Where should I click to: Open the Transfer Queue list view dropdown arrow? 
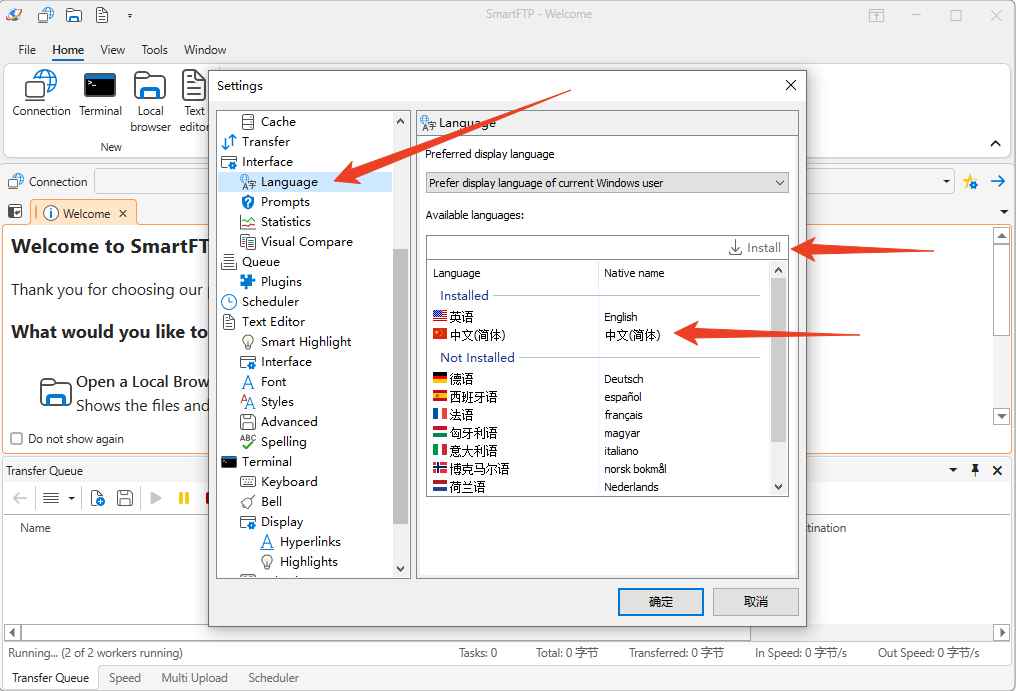[71, 498]
